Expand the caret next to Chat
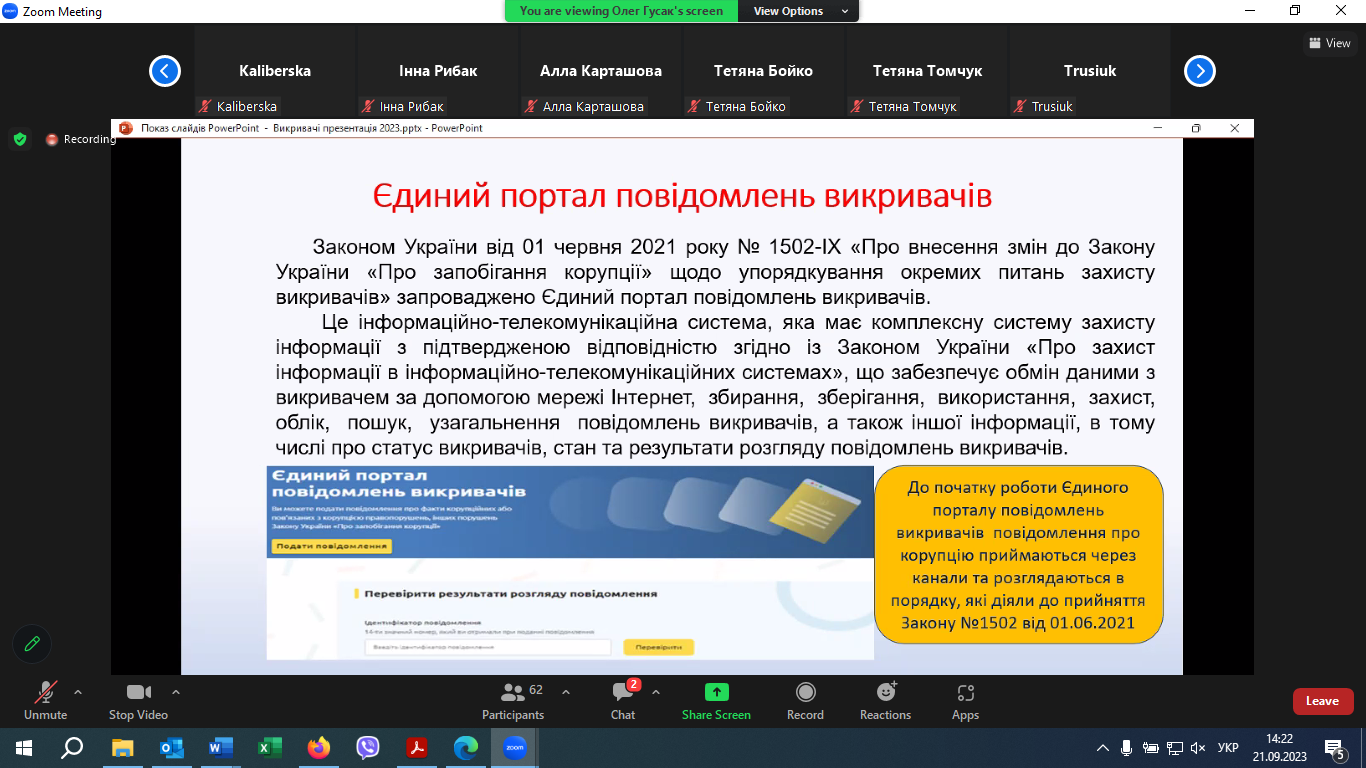 [656, 691]
